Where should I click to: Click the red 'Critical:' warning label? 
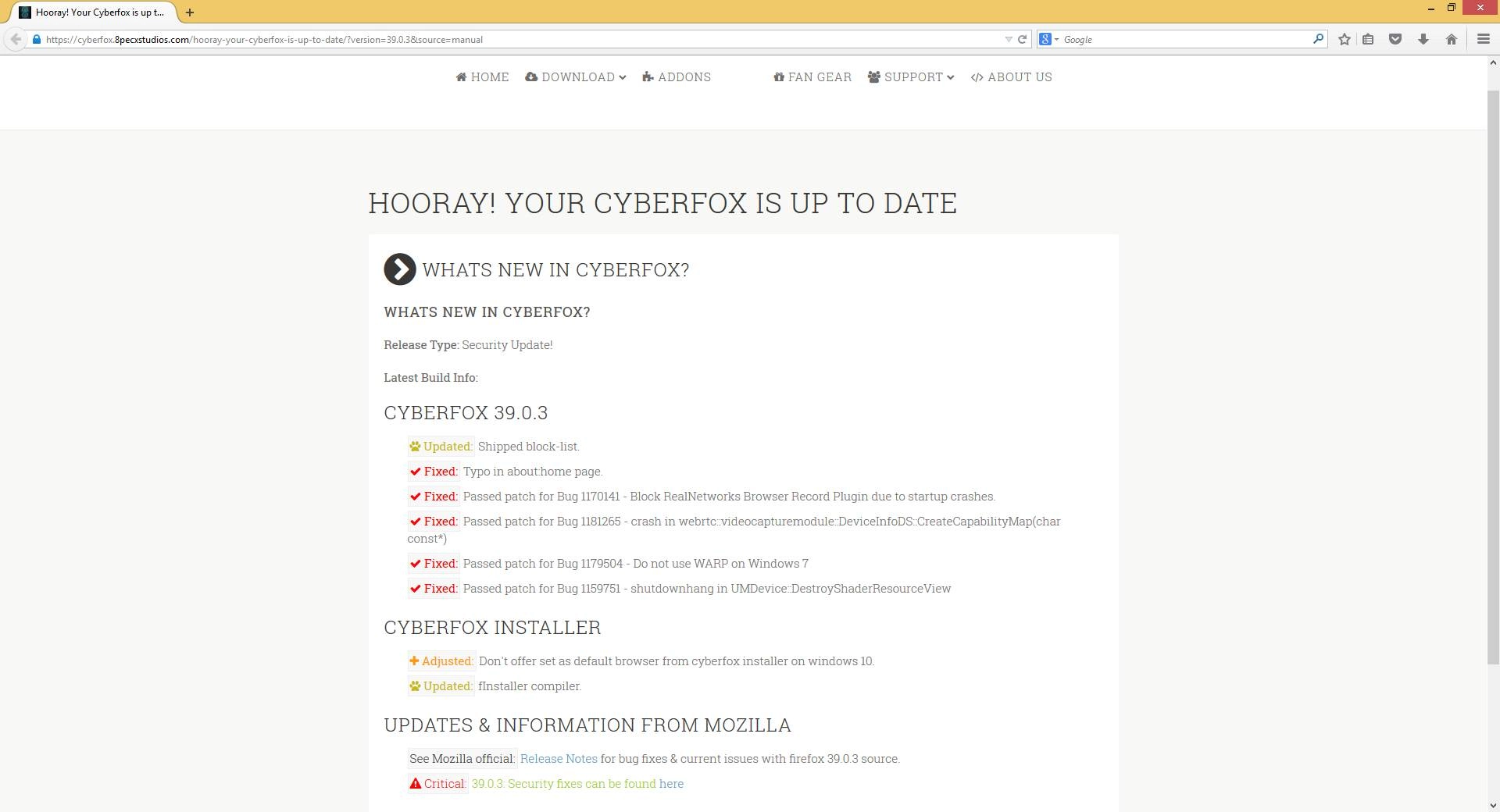tap(437, 784)
